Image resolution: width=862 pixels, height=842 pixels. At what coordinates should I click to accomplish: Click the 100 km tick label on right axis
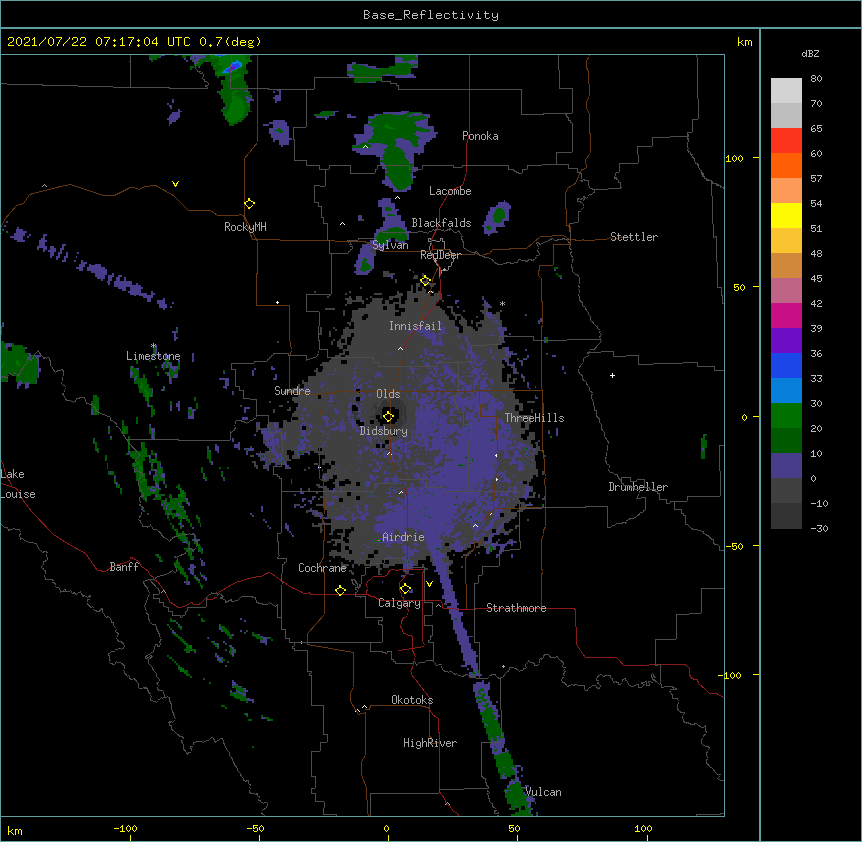pyautogui.click(x=734, y=158)
